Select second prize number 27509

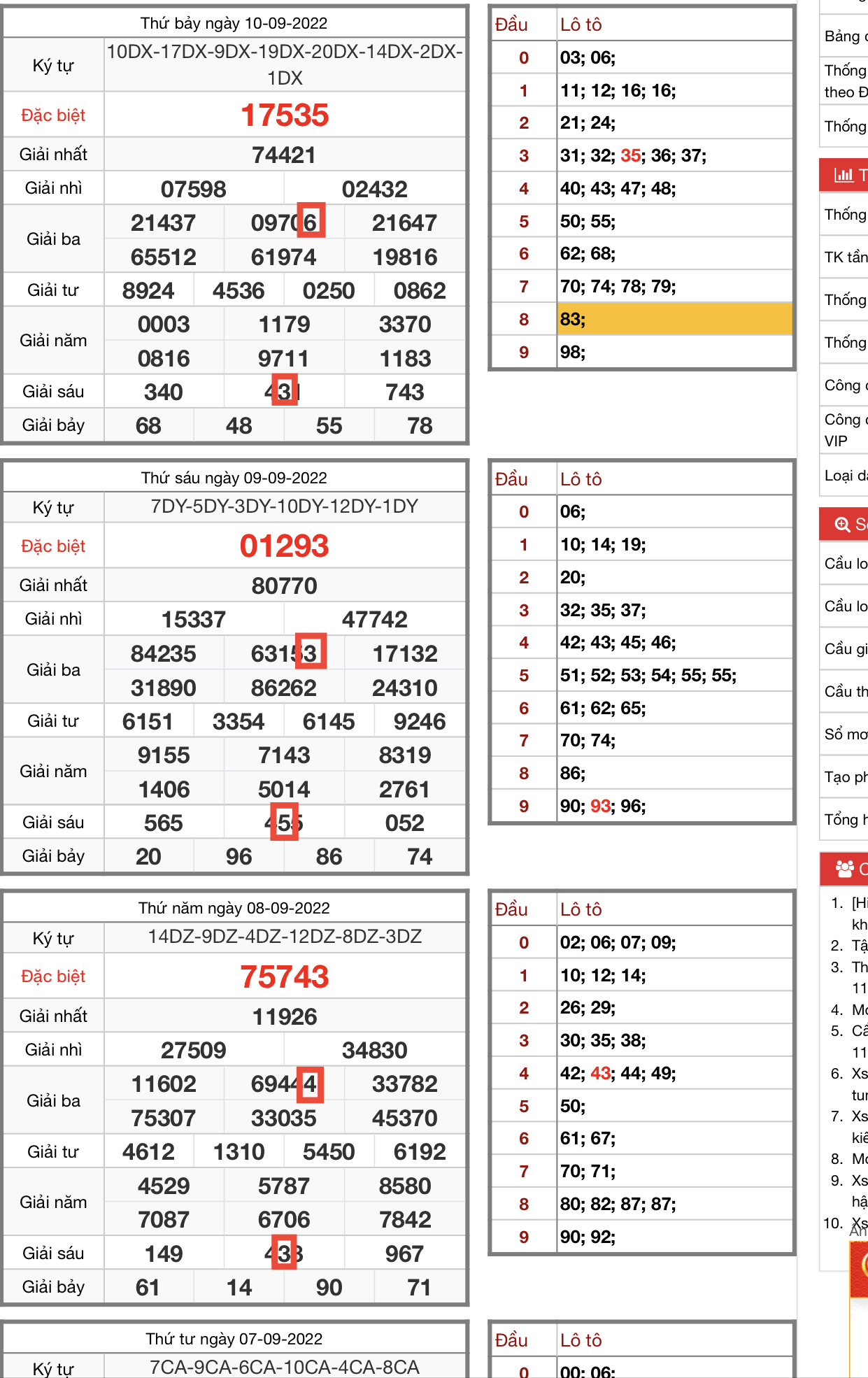[194, 1050]
